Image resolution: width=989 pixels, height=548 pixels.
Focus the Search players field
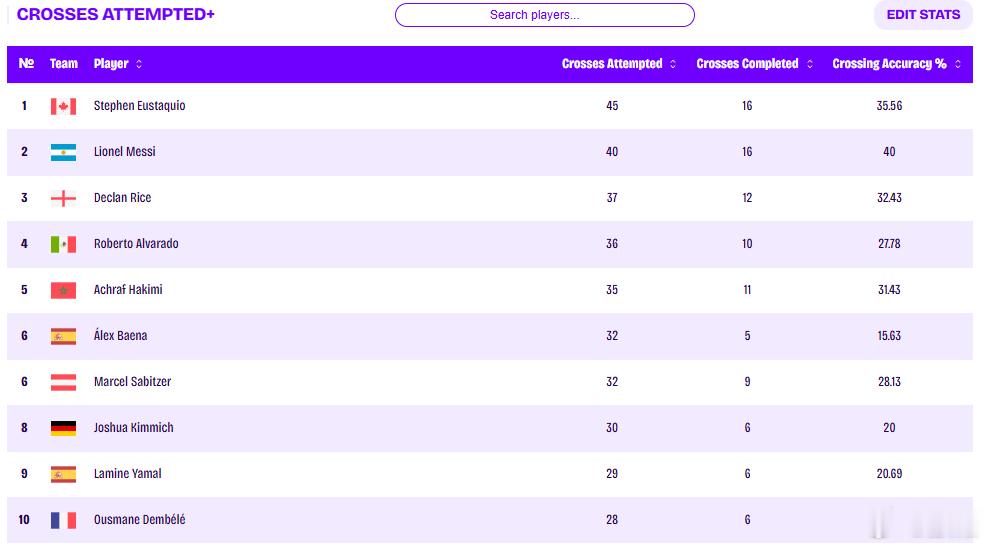coord(544,15)
